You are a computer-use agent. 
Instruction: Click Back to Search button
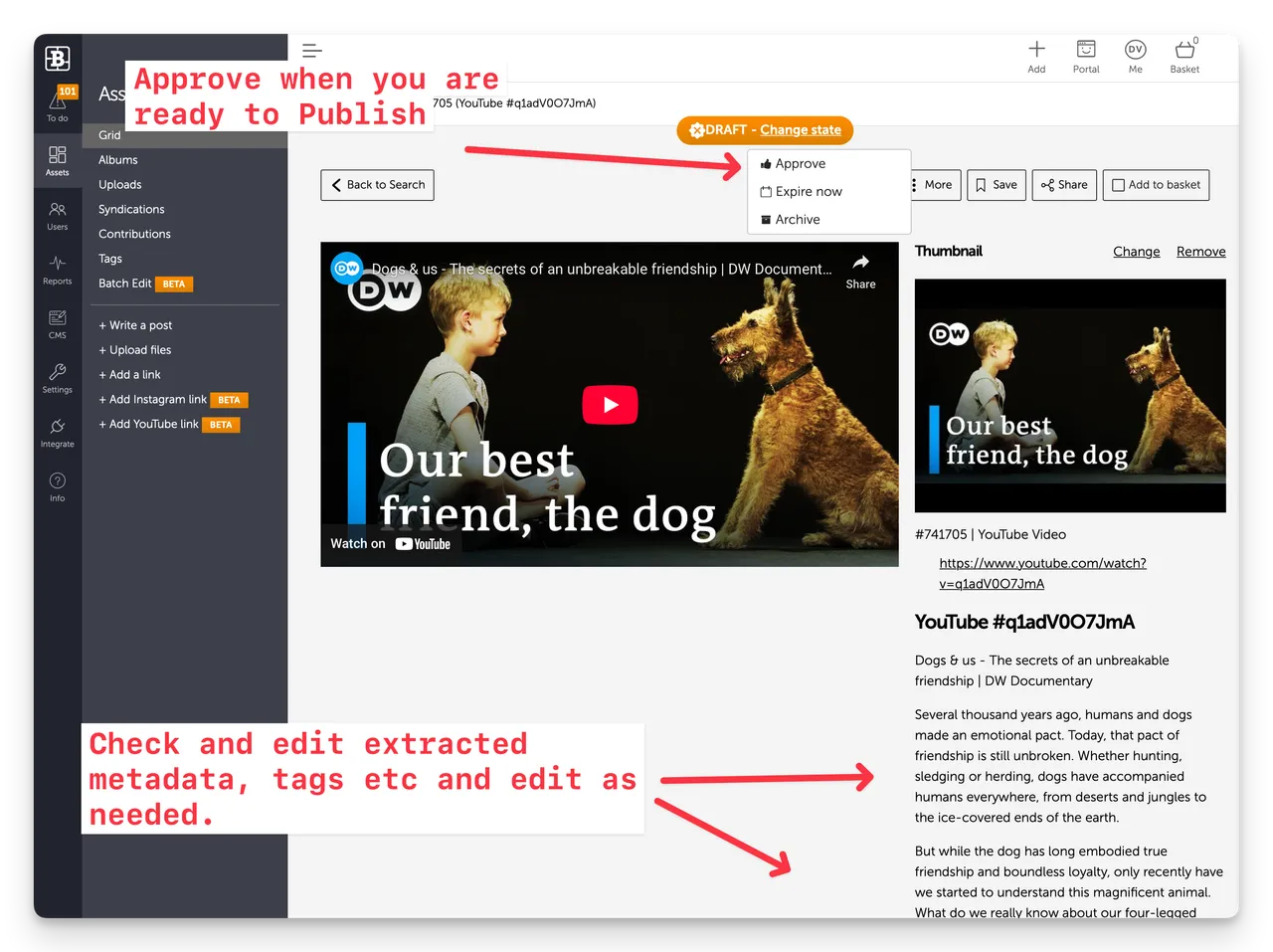pyautogui.click(x=378, y=185)
